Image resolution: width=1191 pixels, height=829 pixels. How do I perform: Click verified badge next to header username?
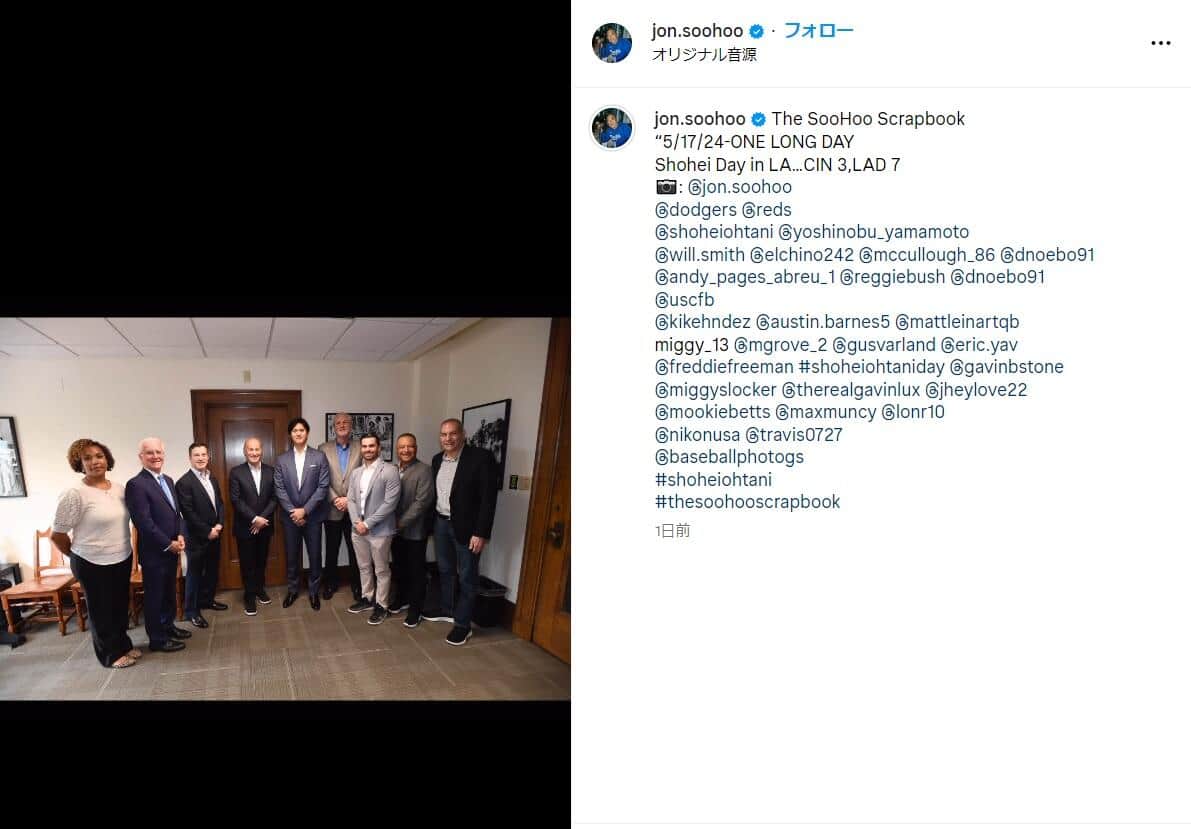click(x=757, y=32)
